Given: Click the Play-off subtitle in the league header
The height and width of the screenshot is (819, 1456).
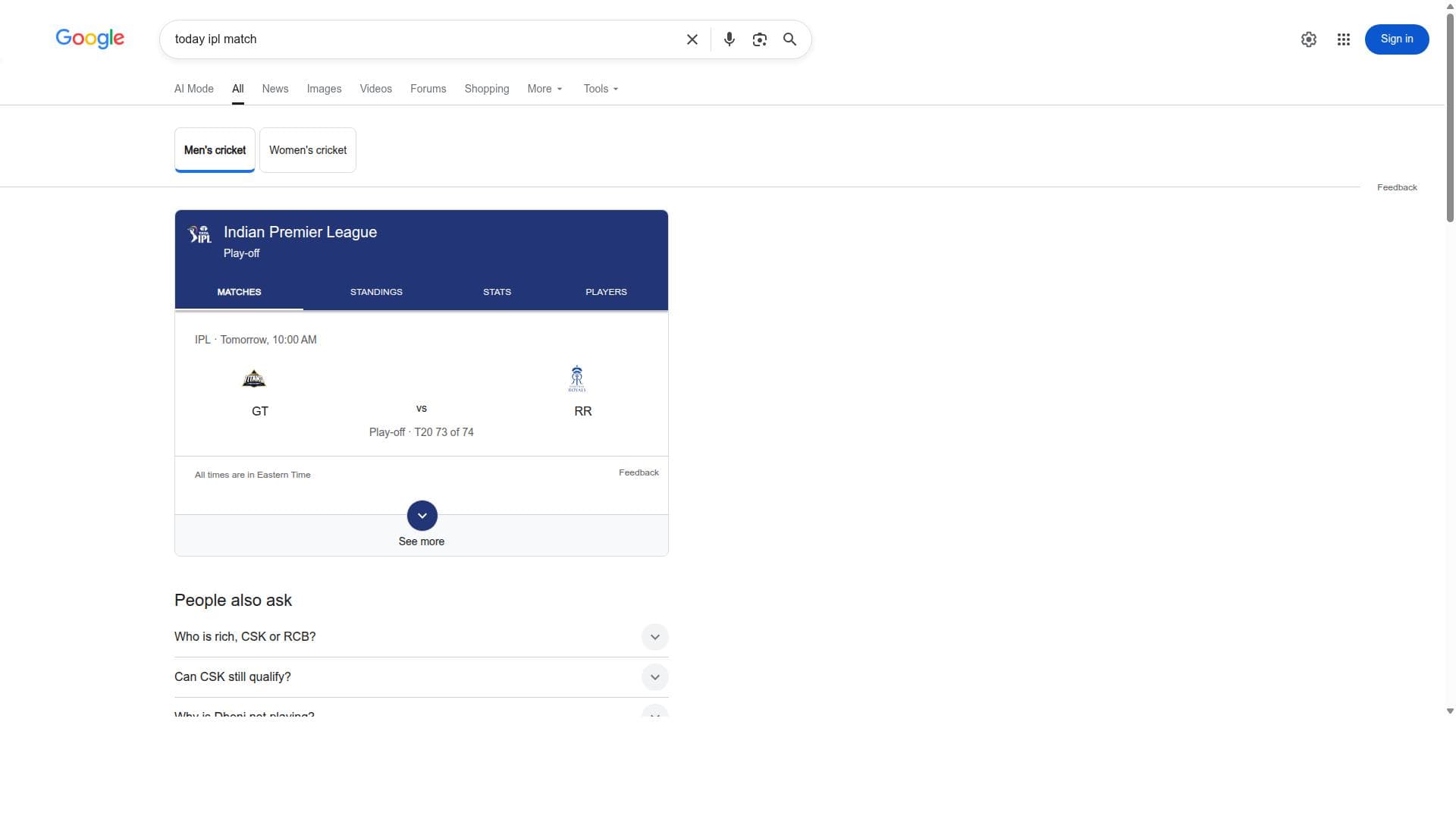Looking at the screenshot, I should (241, 253).
